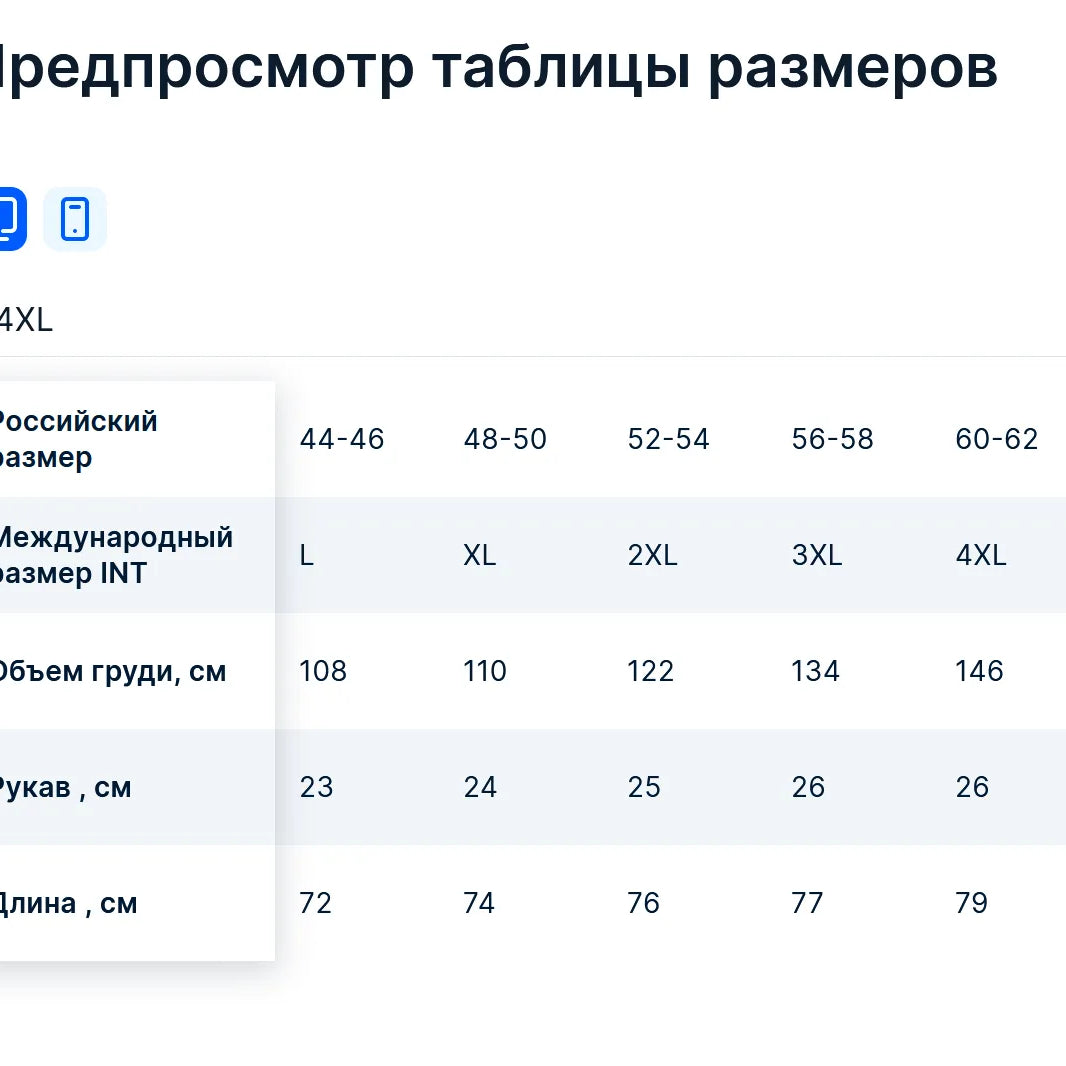
Task: Select the length value 74
Action: coord(479,903)
